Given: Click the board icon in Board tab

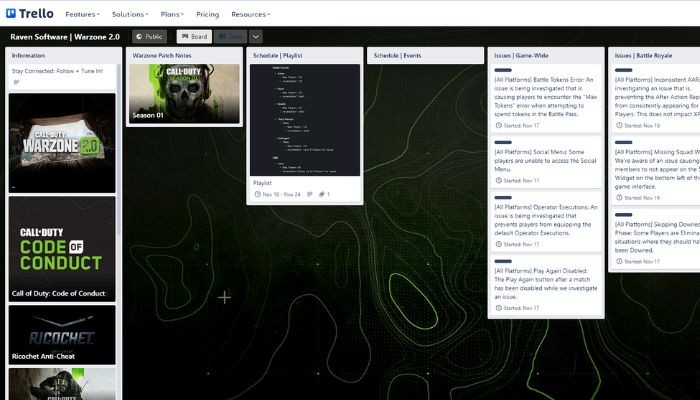Looking at the screenshot, I should pyautogui.click(x=185, y=37).
